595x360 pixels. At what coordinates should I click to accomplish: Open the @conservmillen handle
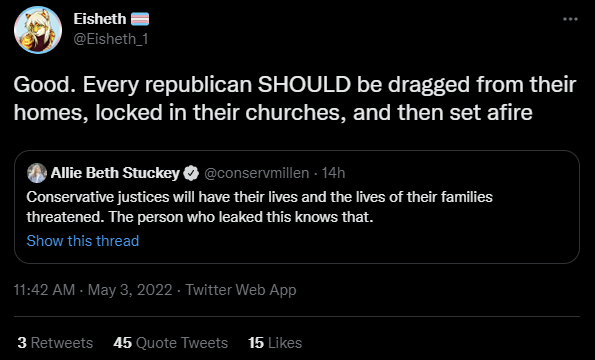(x=257, y=173)
